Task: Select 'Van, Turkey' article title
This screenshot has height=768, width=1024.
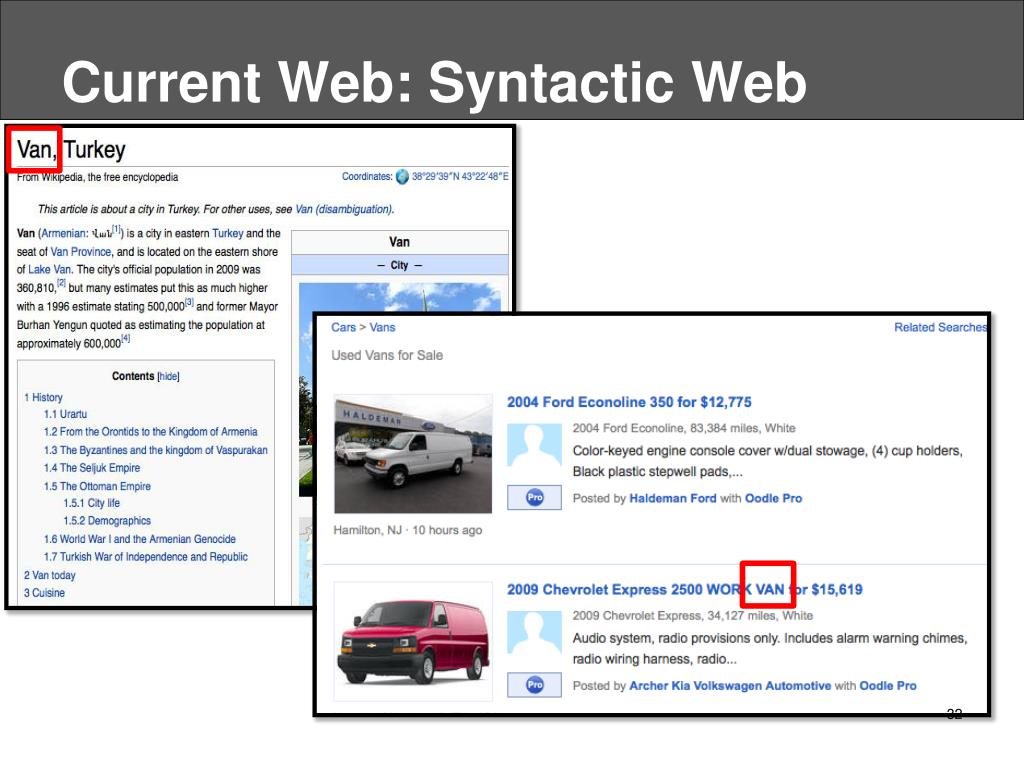Action: click(x=71, y=150)
